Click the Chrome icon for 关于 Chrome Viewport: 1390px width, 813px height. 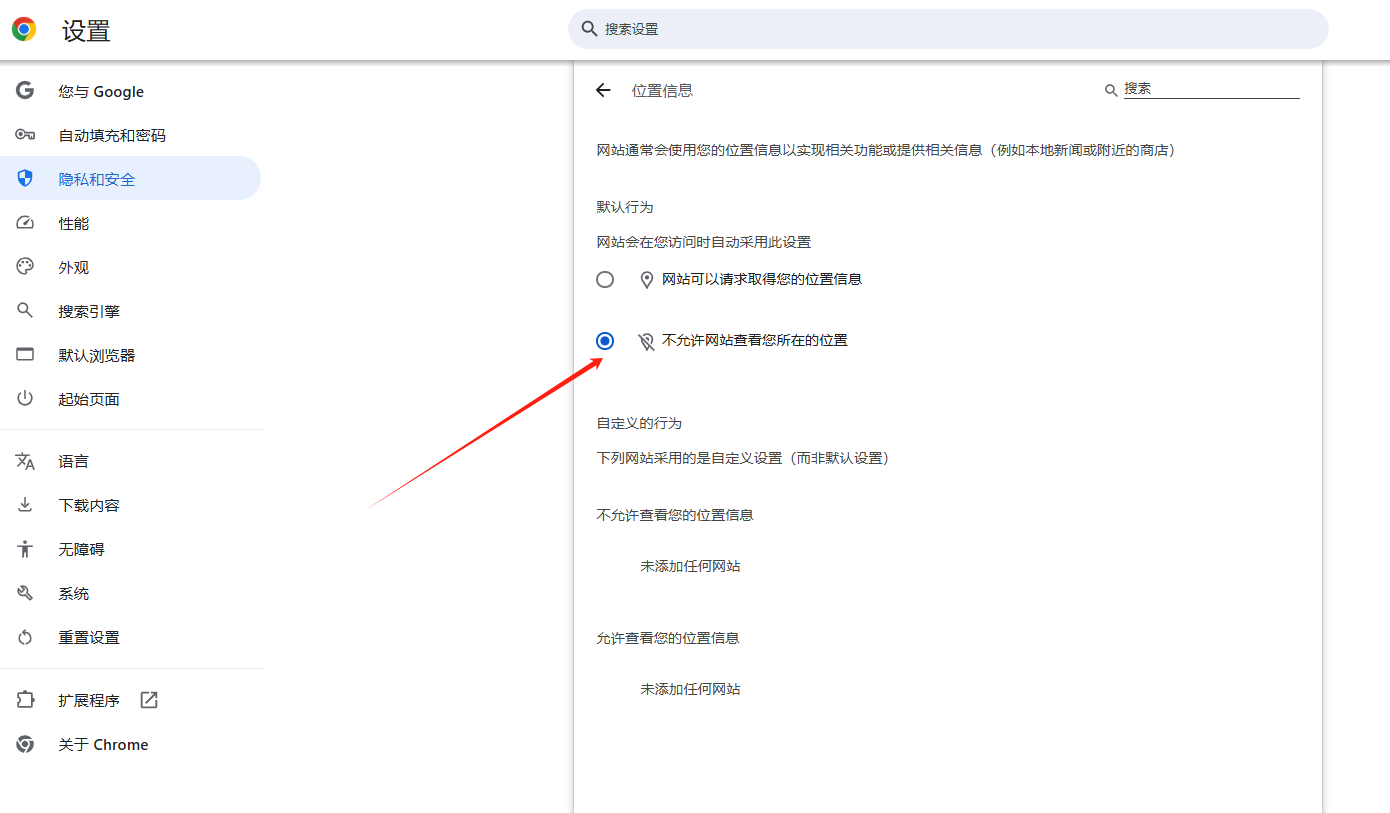coord(25,744)
